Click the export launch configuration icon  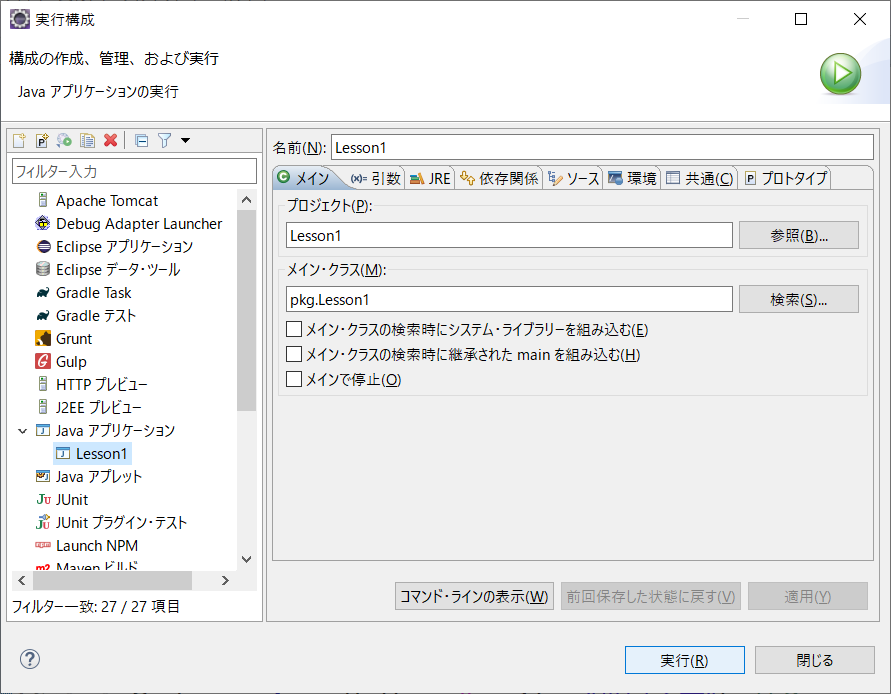pos(64,140)
